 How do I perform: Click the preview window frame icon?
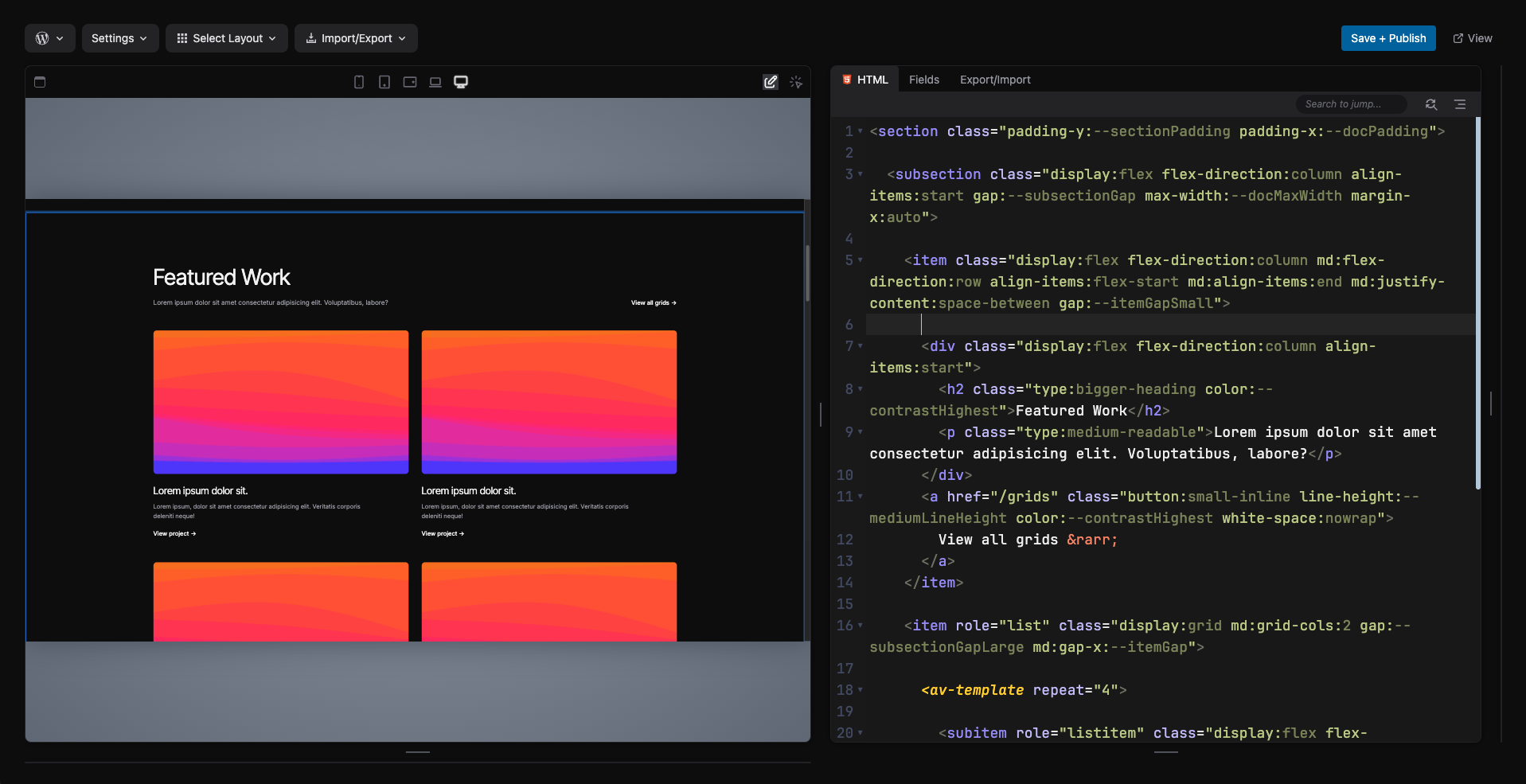pyautogui.click(x=40, y=82)
